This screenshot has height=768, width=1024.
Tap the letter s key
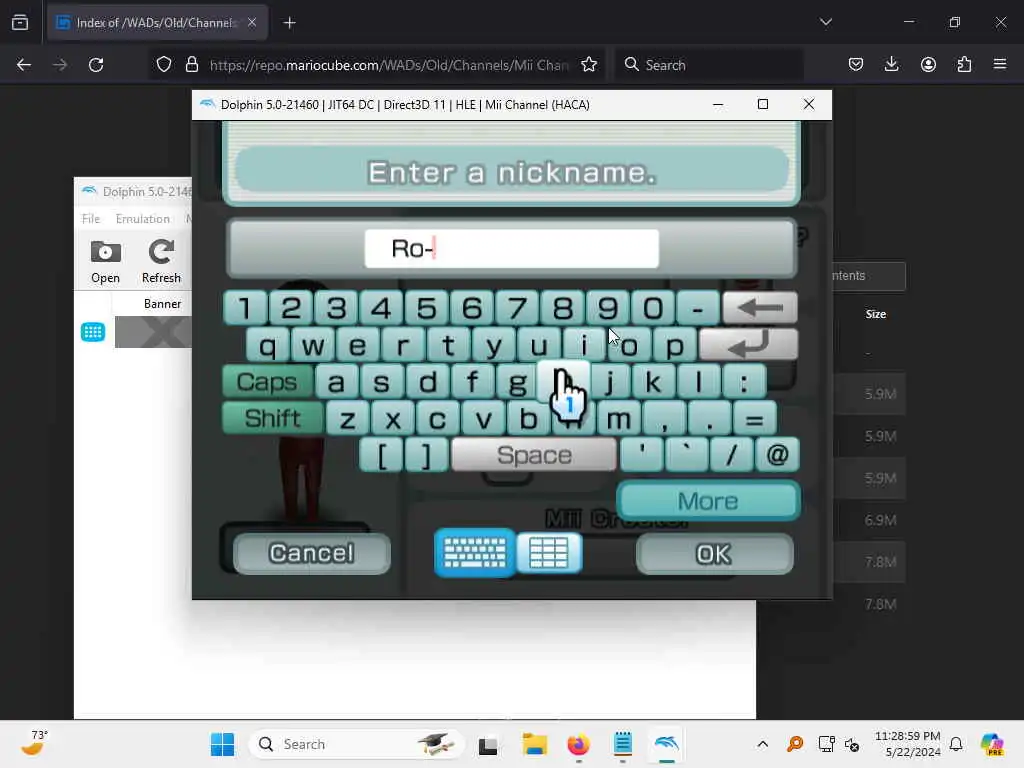coord(381,381)
